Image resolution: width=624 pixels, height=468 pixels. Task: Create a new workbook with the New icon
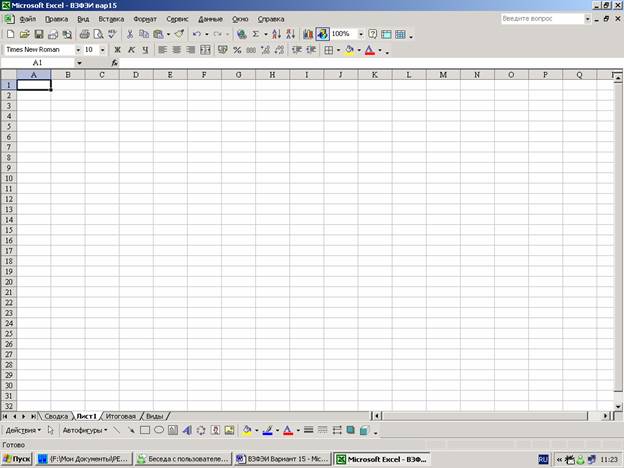pyautogui.click(x=10, y=34)
